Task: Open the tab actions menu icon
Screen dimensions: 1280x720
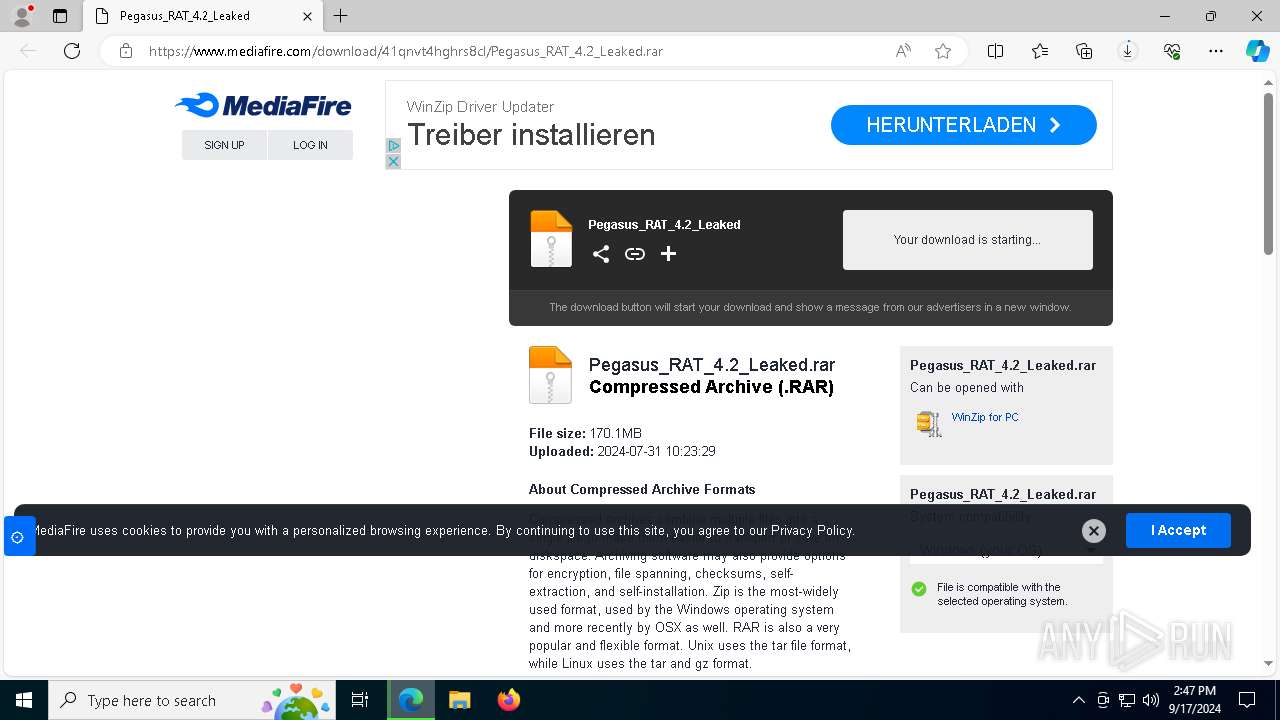Action: point(60,16)
